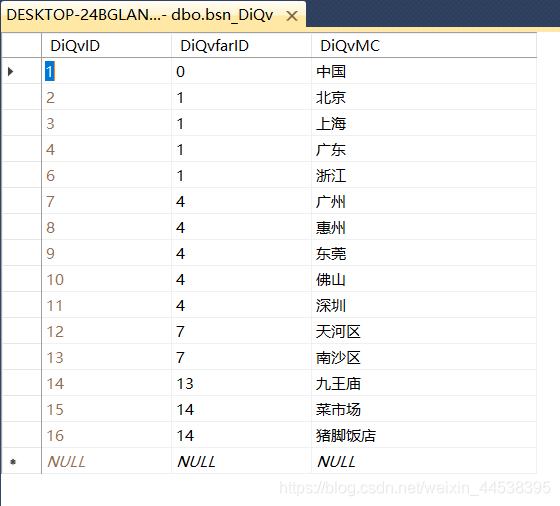Click the cell containing 东莞
Screen dimensions: 560x506
[x=424, y=254]
